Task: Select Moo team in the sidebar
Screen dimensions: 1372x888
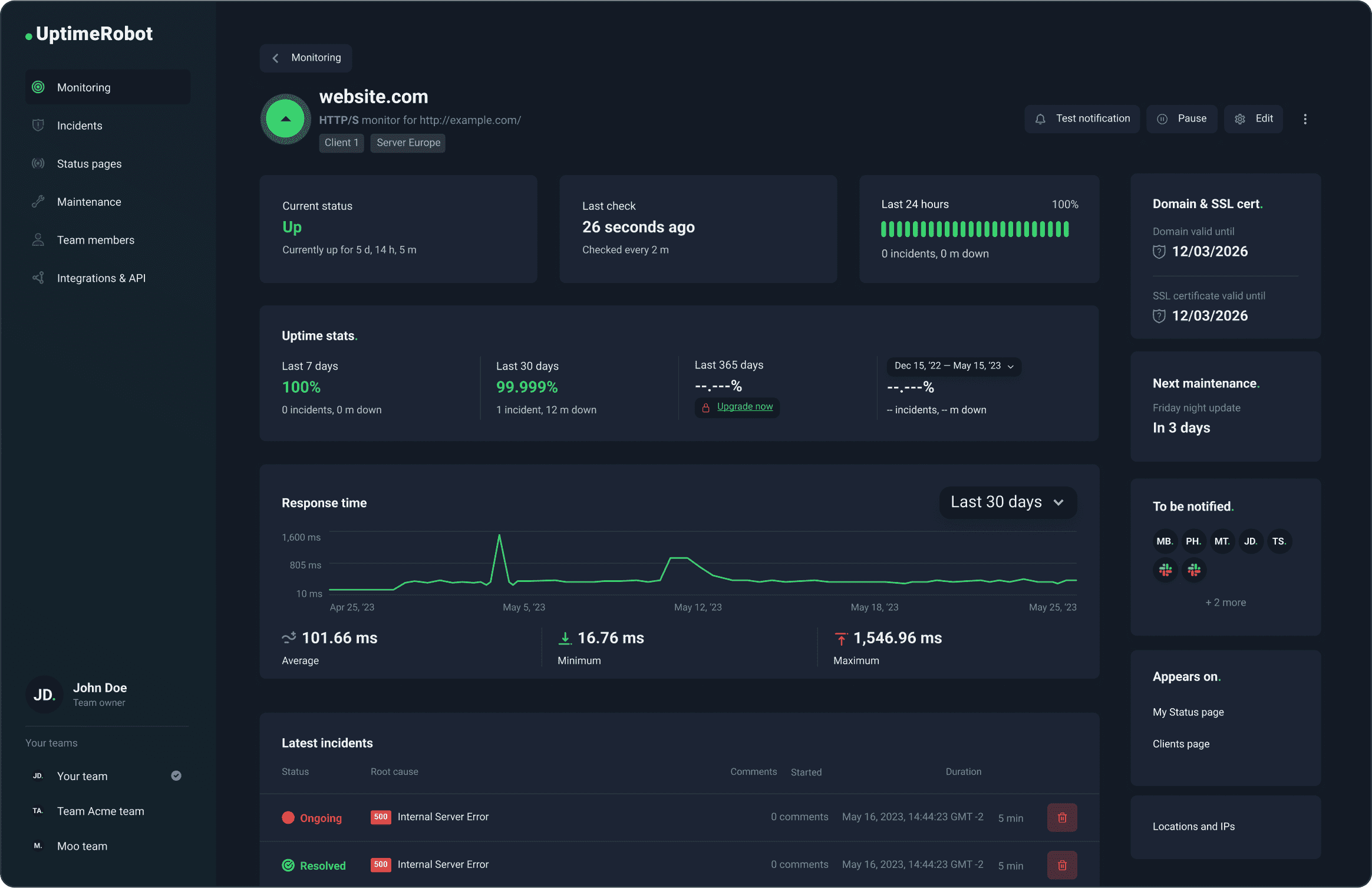Action: pyautogui.click(x=82, y=846)
